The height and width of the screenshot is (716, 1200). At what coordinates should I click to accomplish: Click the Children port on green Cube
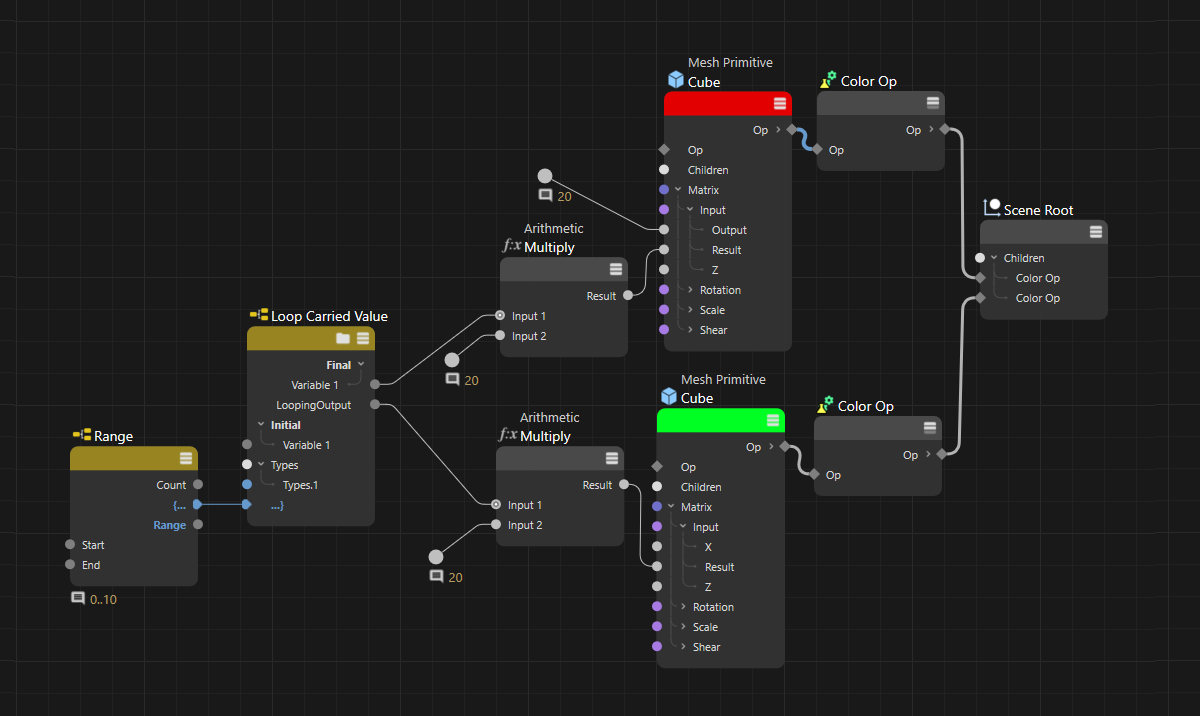point(657,487)
